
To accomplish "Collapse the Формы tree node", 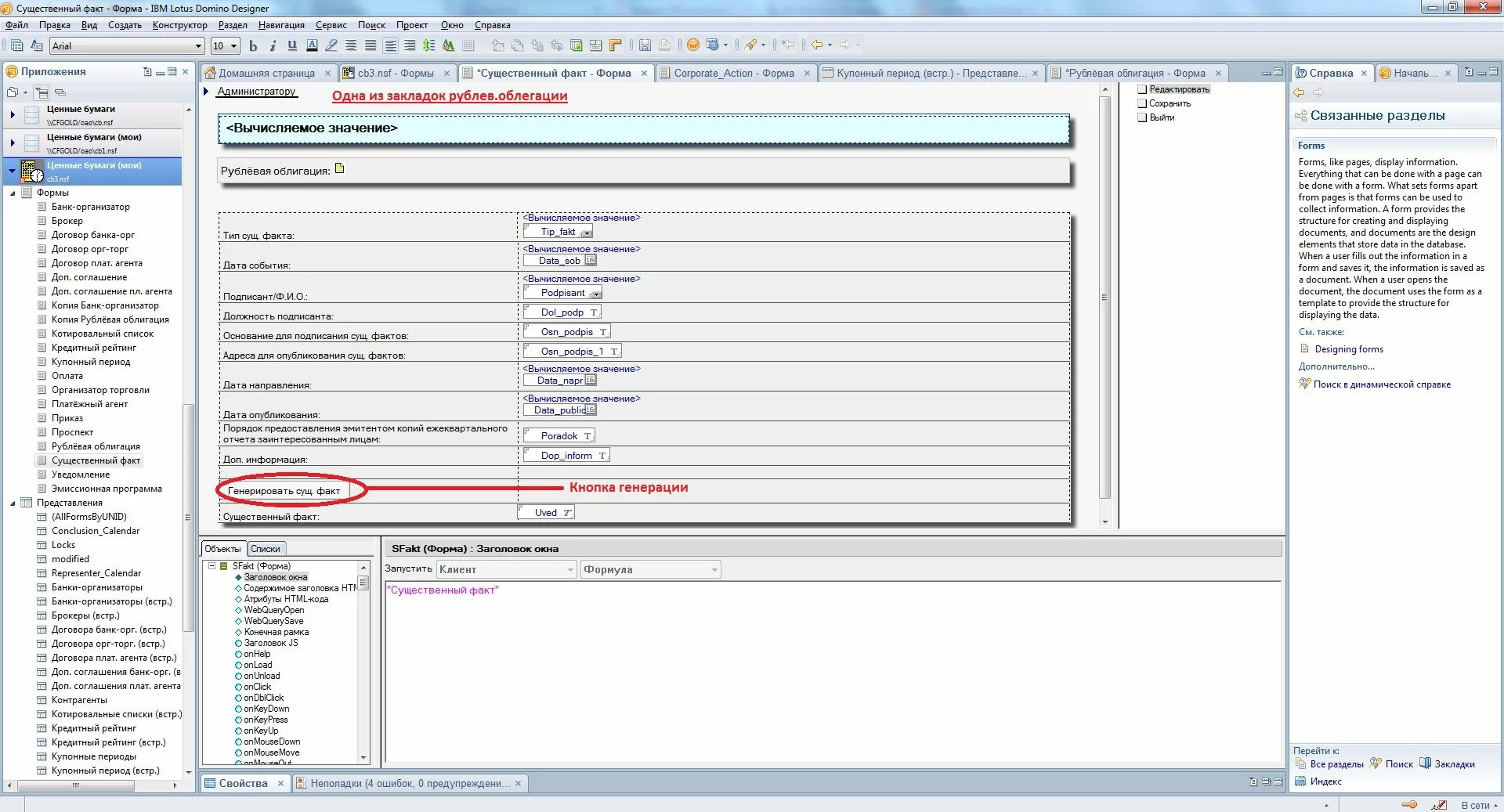I will tap(13, 193).
